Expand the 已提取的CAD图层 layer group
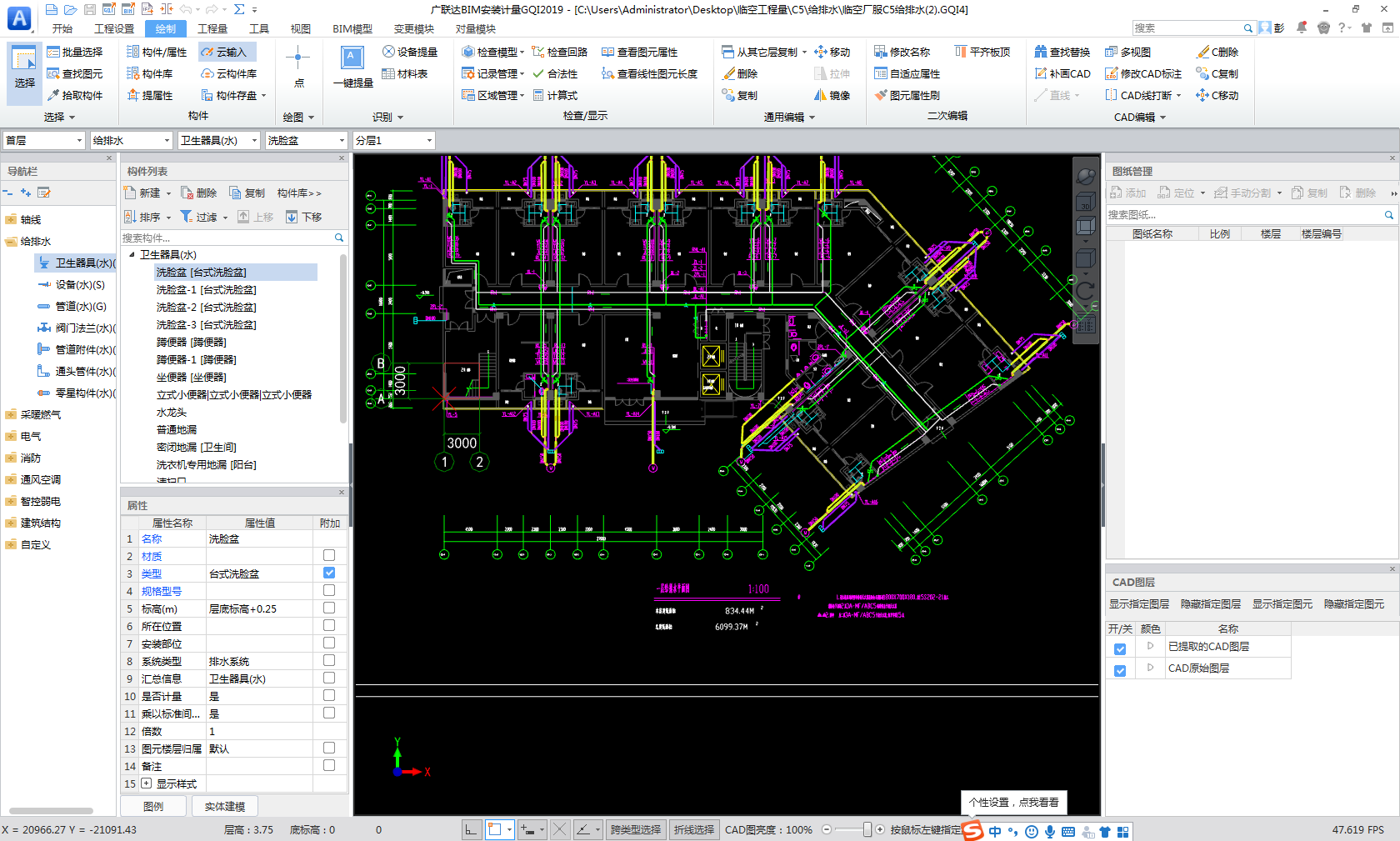This screenshot has height=841, width=1400. point(1150,646)
